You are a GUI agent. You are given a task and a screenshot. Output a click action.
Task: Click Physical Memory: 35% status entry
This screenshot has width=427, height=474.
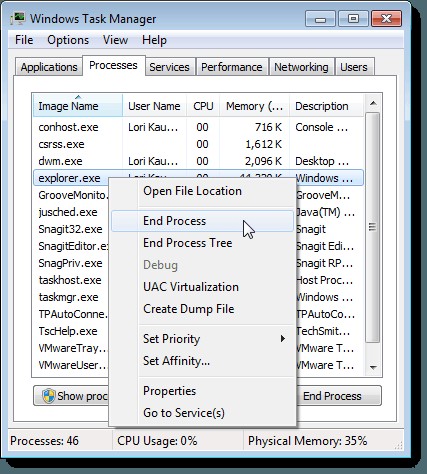307,441
